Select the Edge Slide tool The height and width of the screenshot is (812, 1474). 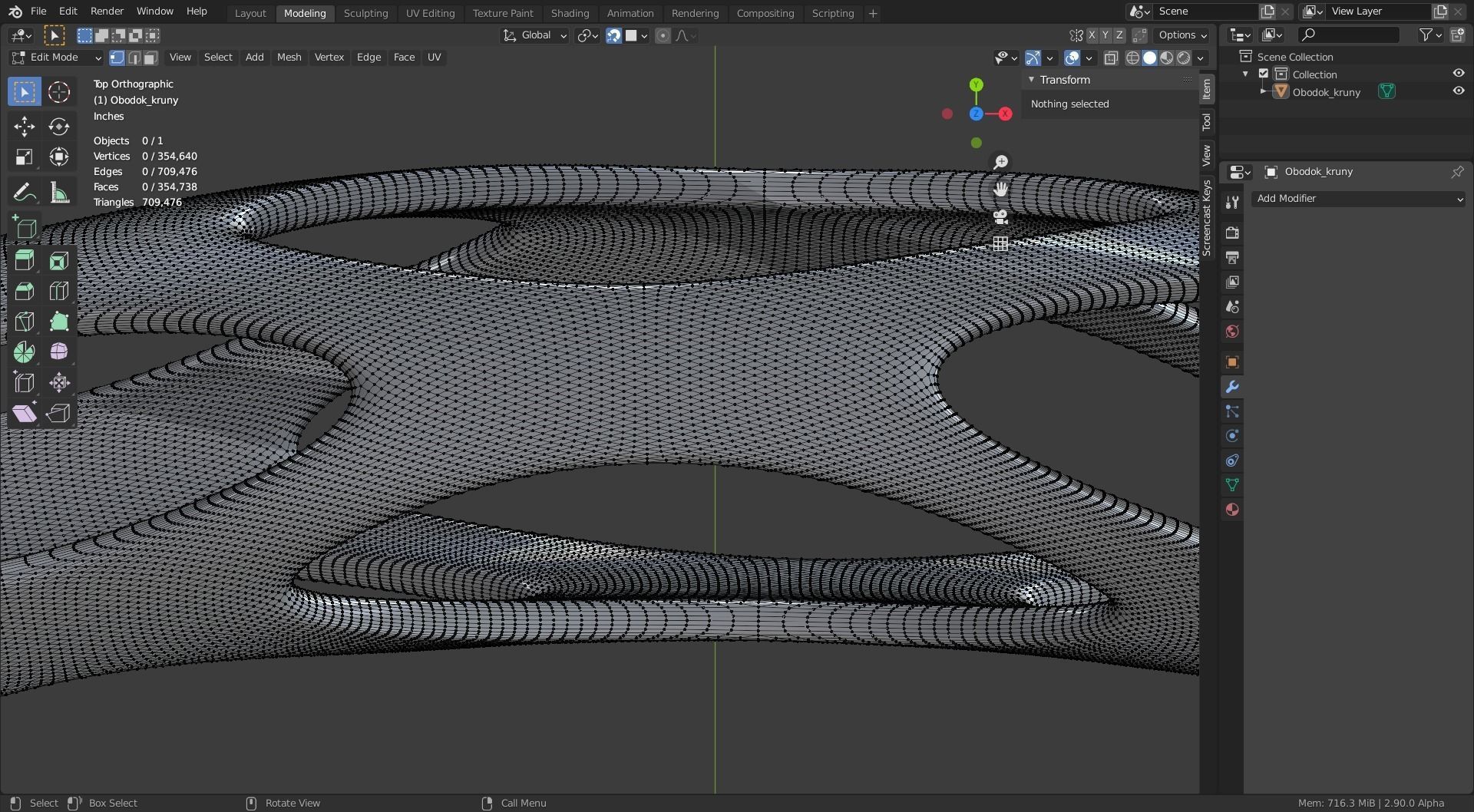coord(25,383)
